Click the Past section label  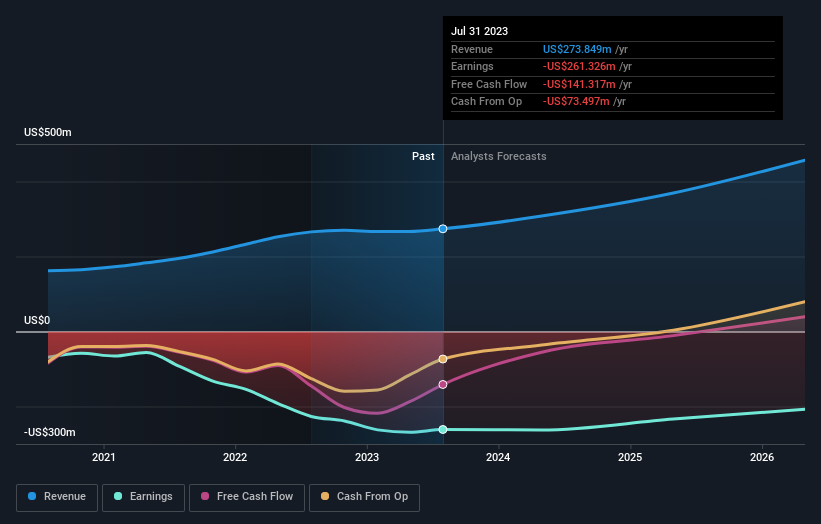[423, 156]
